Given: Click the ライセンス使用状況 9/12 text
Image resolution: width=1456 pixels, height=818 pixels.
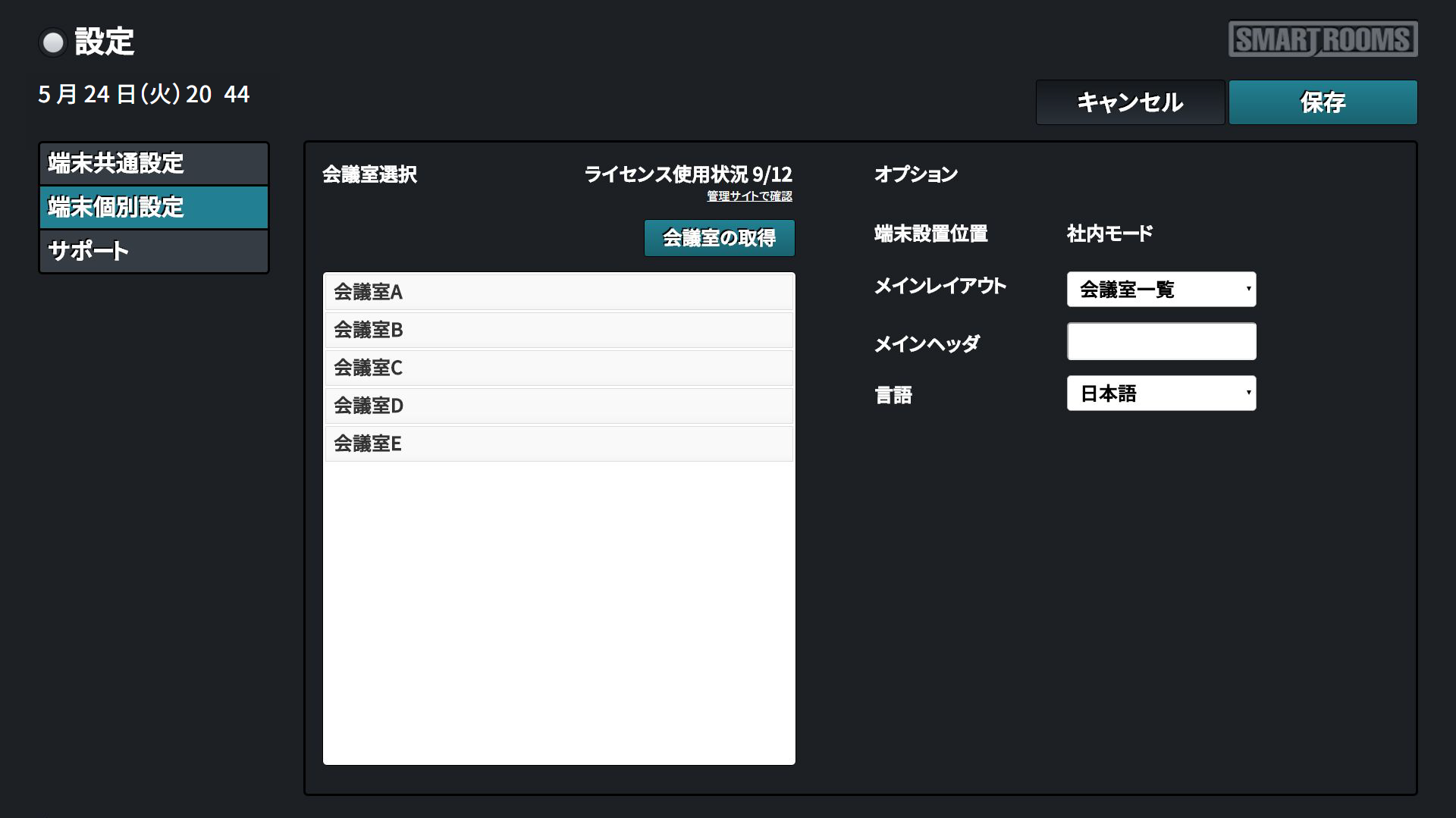Looking at the screenshot, I should [x=688, y=174].
